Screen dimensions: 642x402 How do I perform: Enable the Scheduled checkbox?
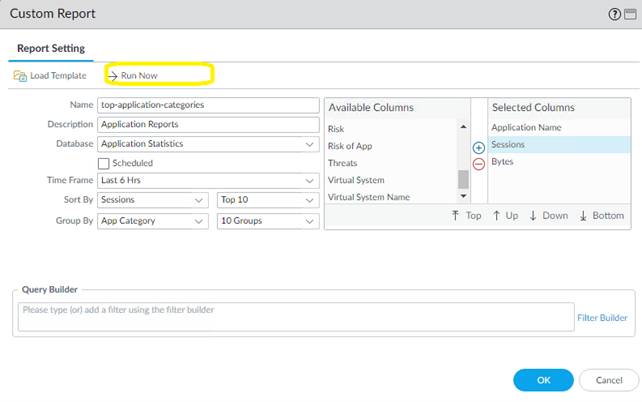coord(104,163)
